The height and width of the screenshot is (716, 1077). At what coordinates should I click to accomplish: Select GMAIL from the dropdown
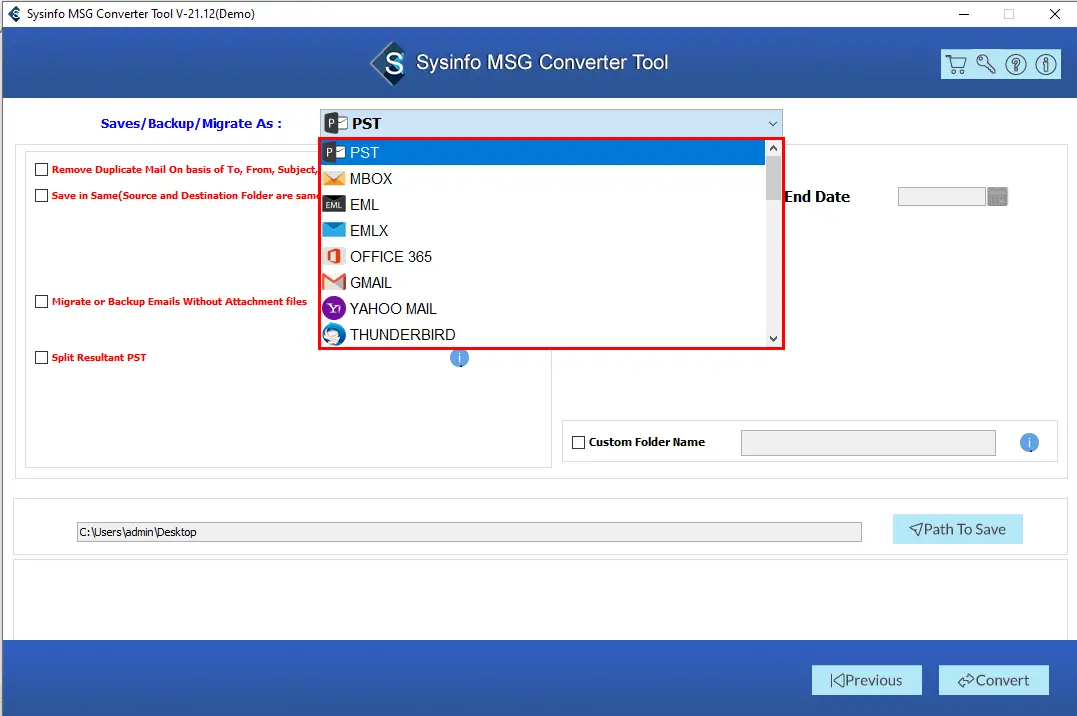point(543,282)
